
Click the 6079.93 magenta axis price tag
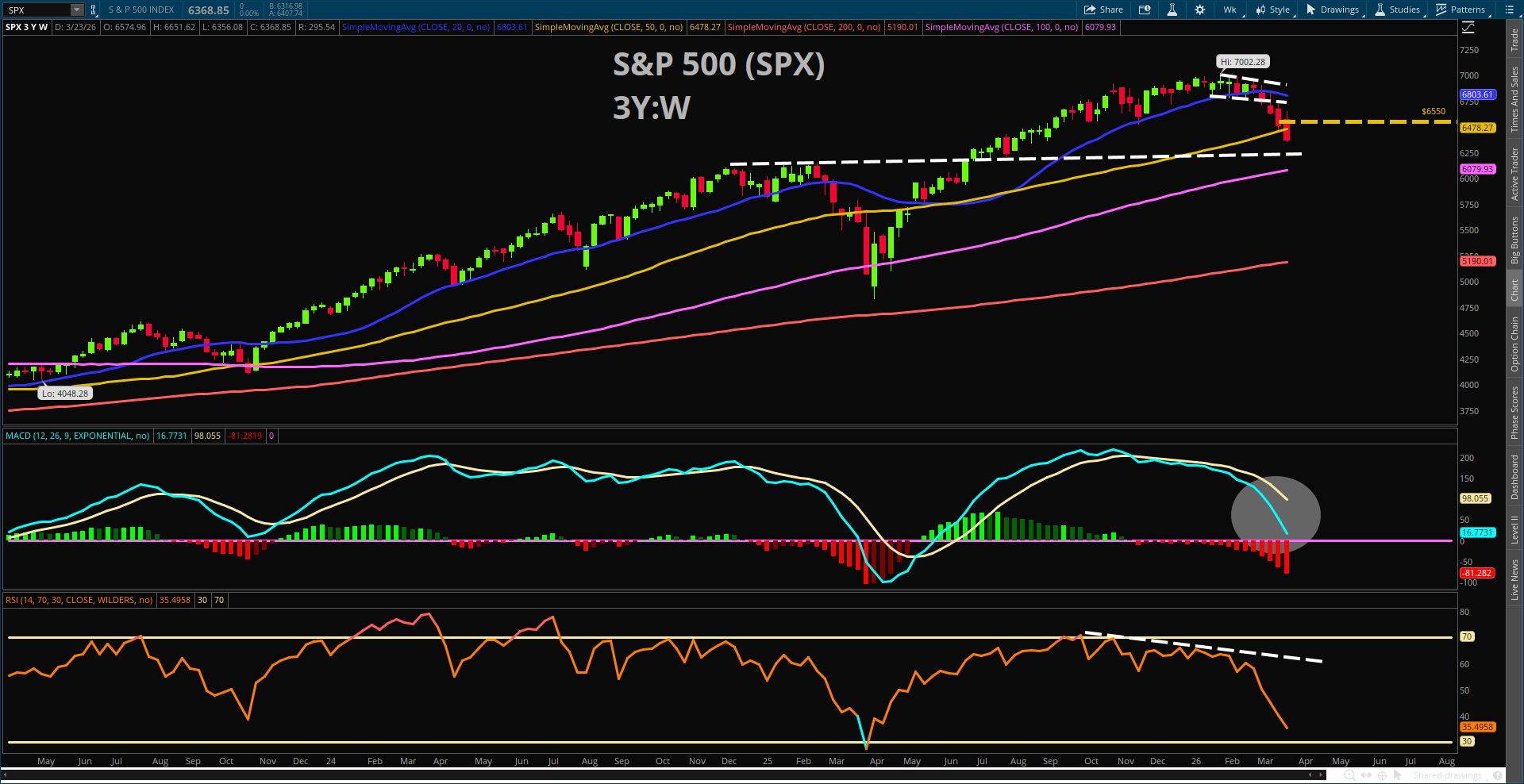pyautogui.click(x=1477, y=169)
